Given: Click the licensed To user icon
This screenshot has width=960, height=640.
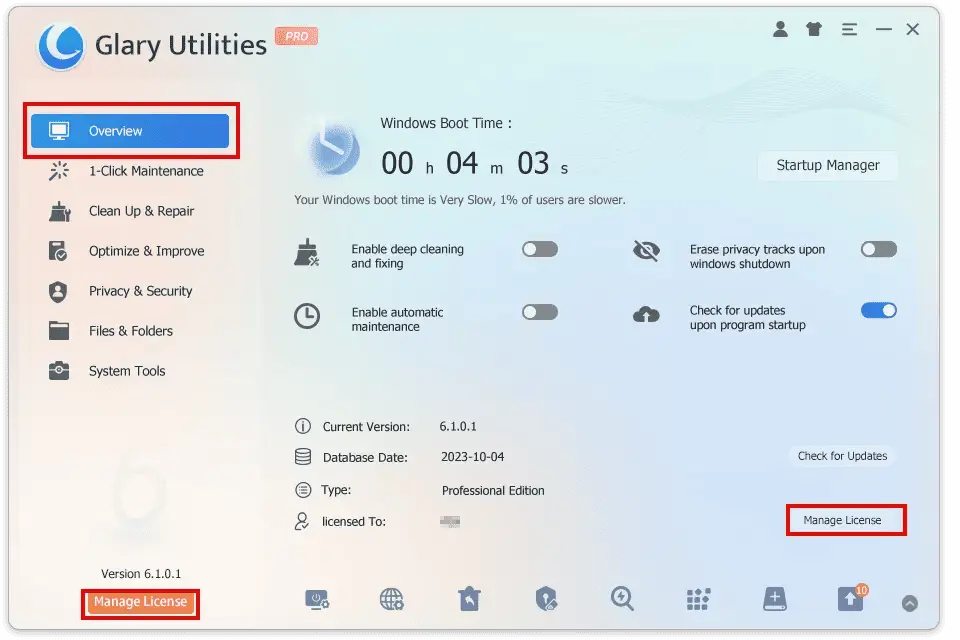Looking at the screenshot, I should pyautogui.click(x=302, y=521).
